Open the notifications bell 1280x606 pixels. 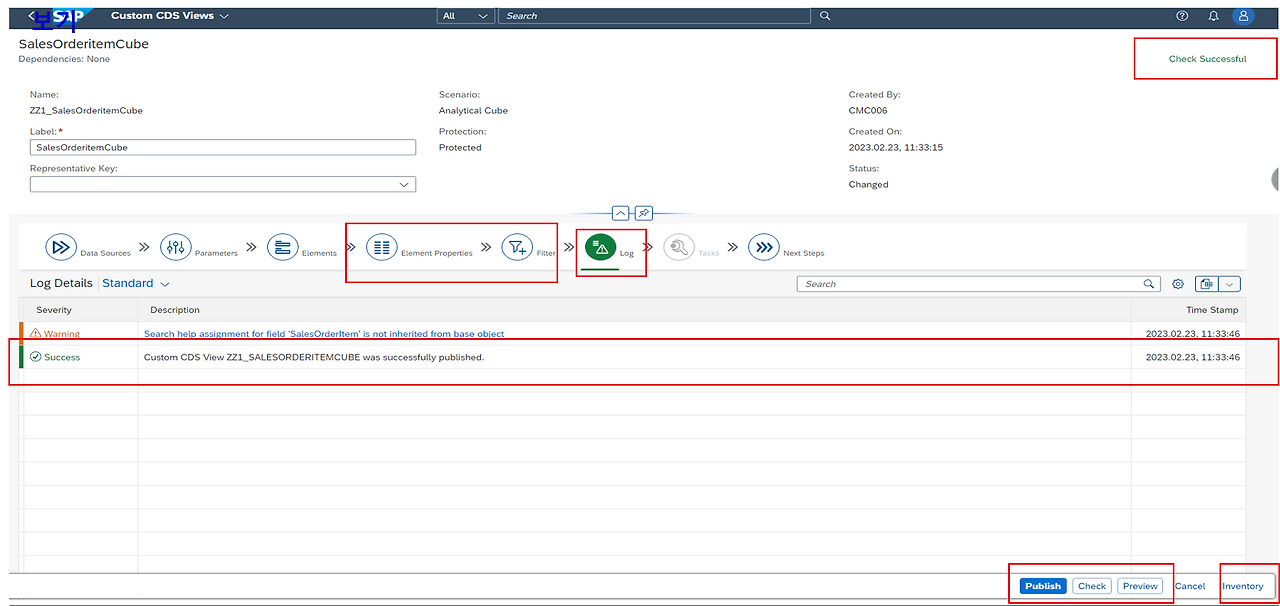pos(1213,16)
